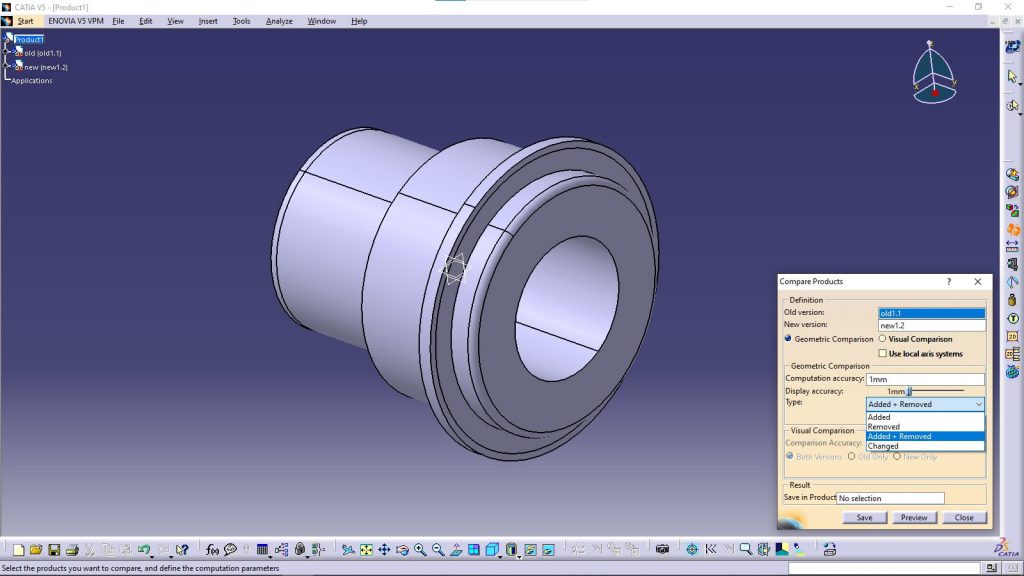1024x576 pixels.
Task: Open the Formula f(x) tool
Action: pyautogui.click(x=212, y=550)
